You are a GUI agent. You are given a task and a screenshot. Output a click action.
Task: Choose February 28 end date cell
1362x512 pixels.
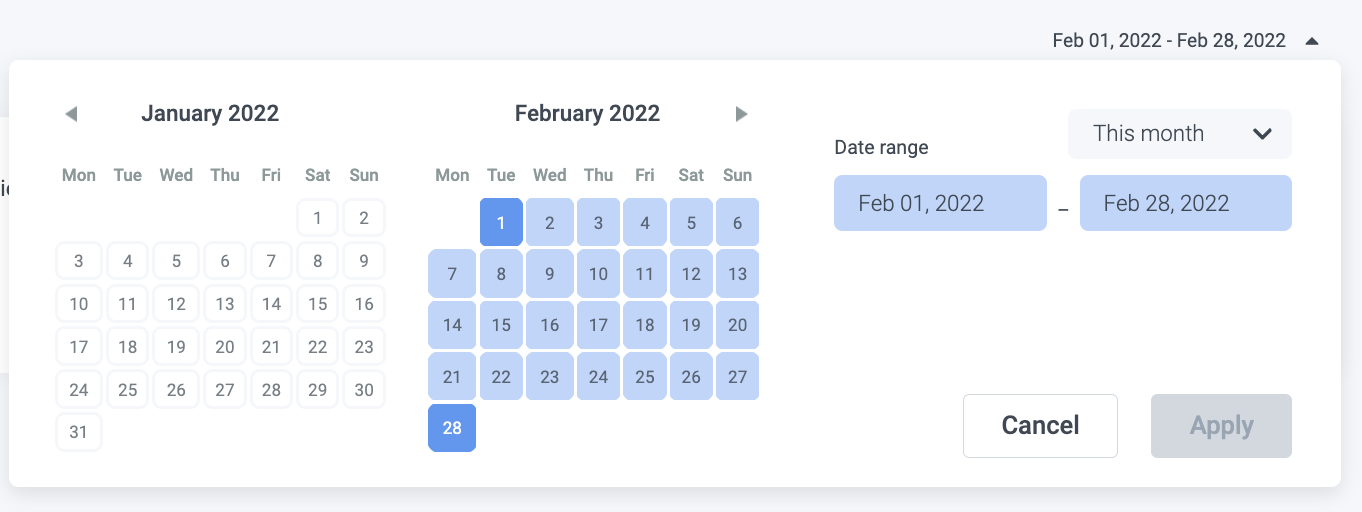(x=452, y=428)
